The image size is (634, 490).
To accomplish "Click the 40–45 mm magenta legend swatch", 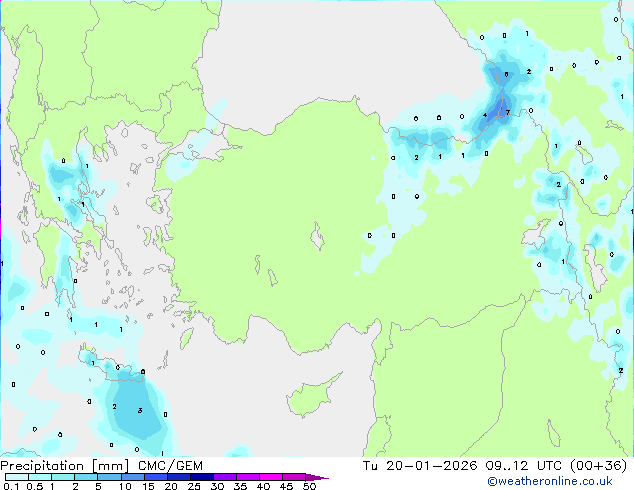I will (x=271, y=477).
